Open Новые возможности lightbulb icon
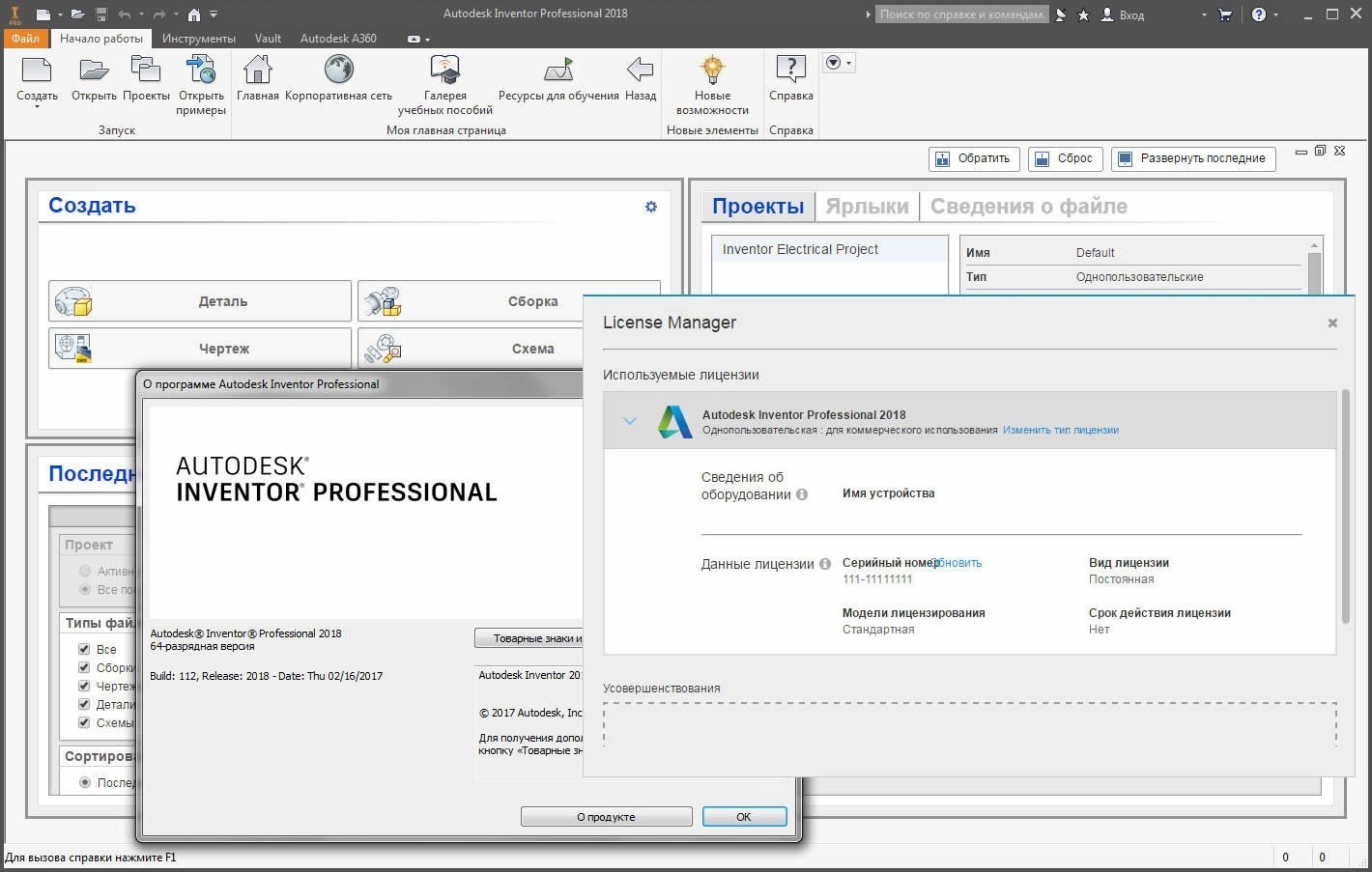Screen dimensions: 1372x872 point(712,70)
